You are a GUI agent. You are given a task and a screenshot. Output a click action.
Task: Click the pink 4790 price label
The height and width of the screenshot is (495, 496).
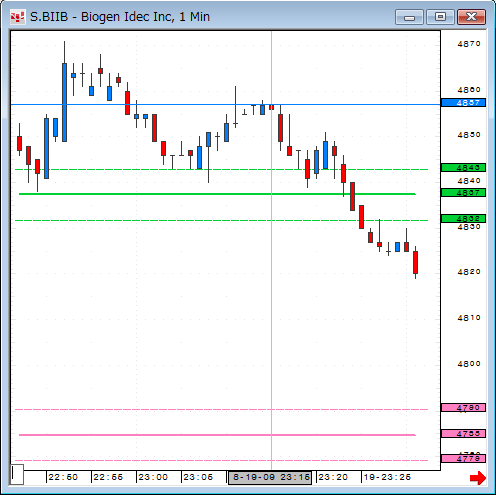tap(463, 408)
